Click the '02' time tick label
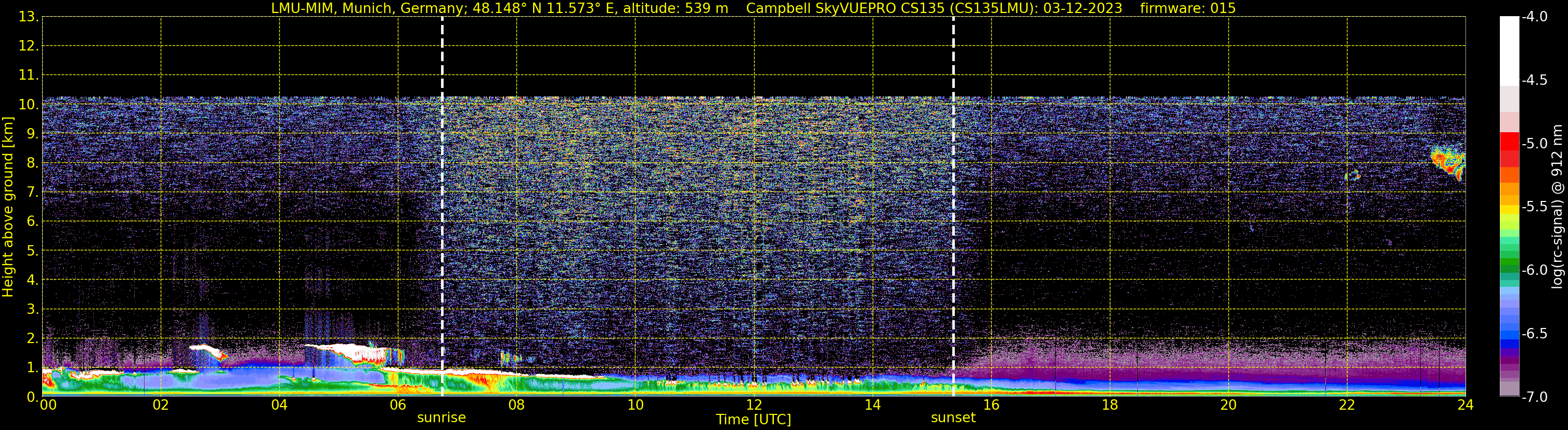This screenshot has width=1568, height=430. tap(161, 405)
